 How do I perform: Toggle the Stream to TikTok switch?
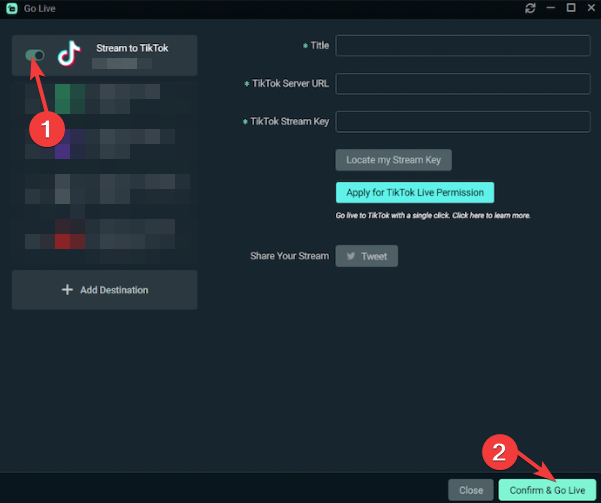coord(35,55)
